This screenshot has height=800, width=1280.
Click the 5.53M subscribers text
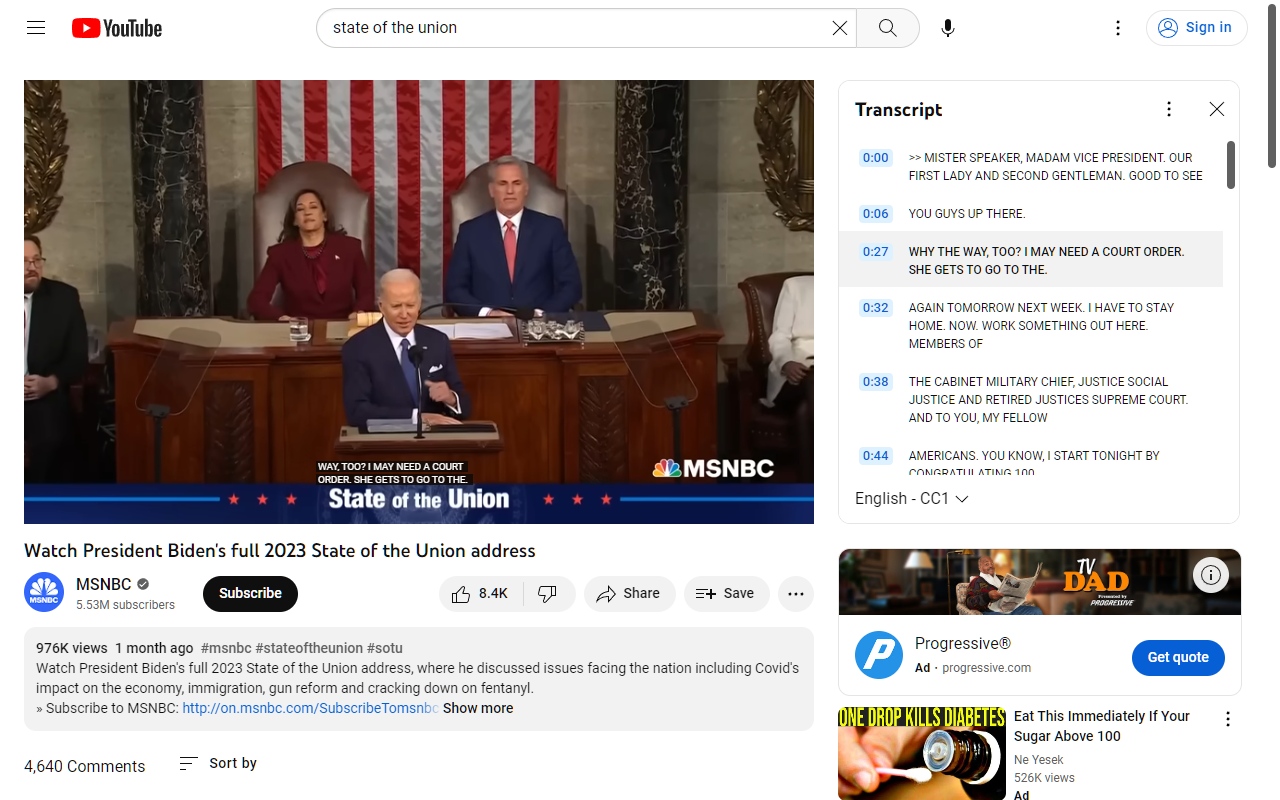[x=125, y=605]
